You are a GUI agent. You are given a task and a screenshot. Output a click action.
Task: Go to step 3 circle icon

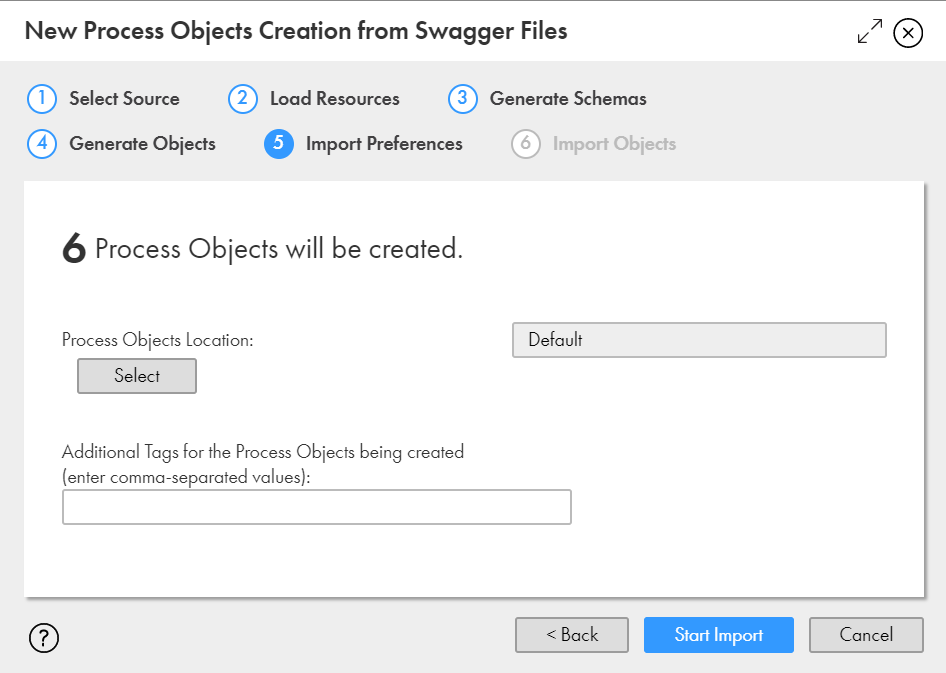(463, 98)
